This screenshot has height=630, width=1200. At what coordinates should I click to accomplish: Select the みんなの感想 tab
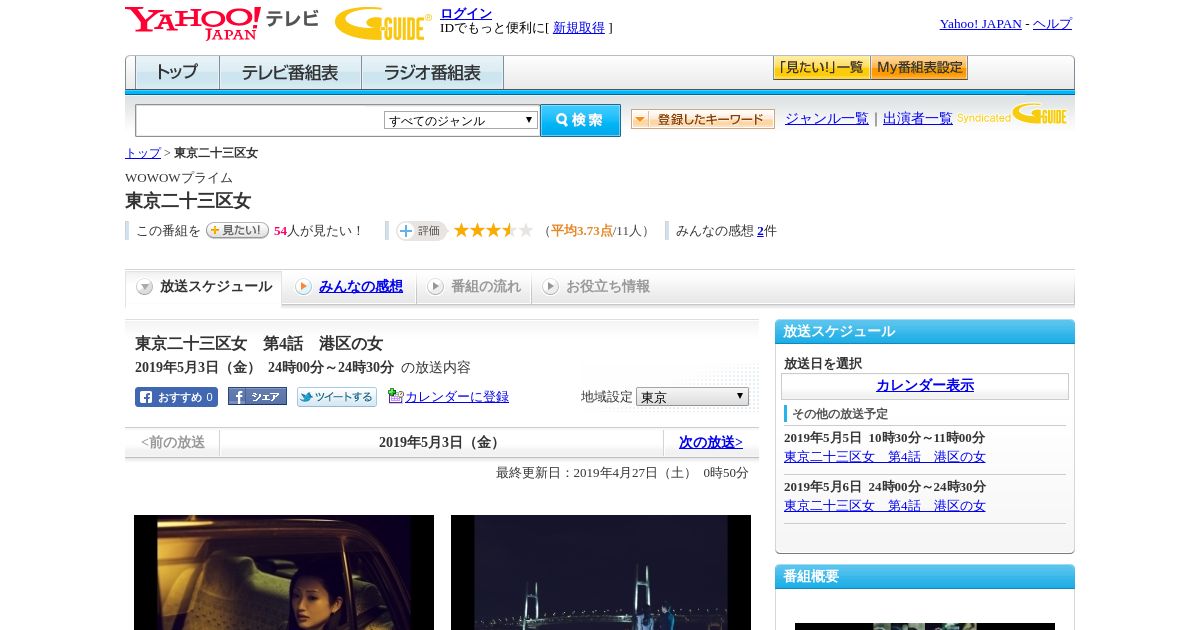click(x=349, y=287)
